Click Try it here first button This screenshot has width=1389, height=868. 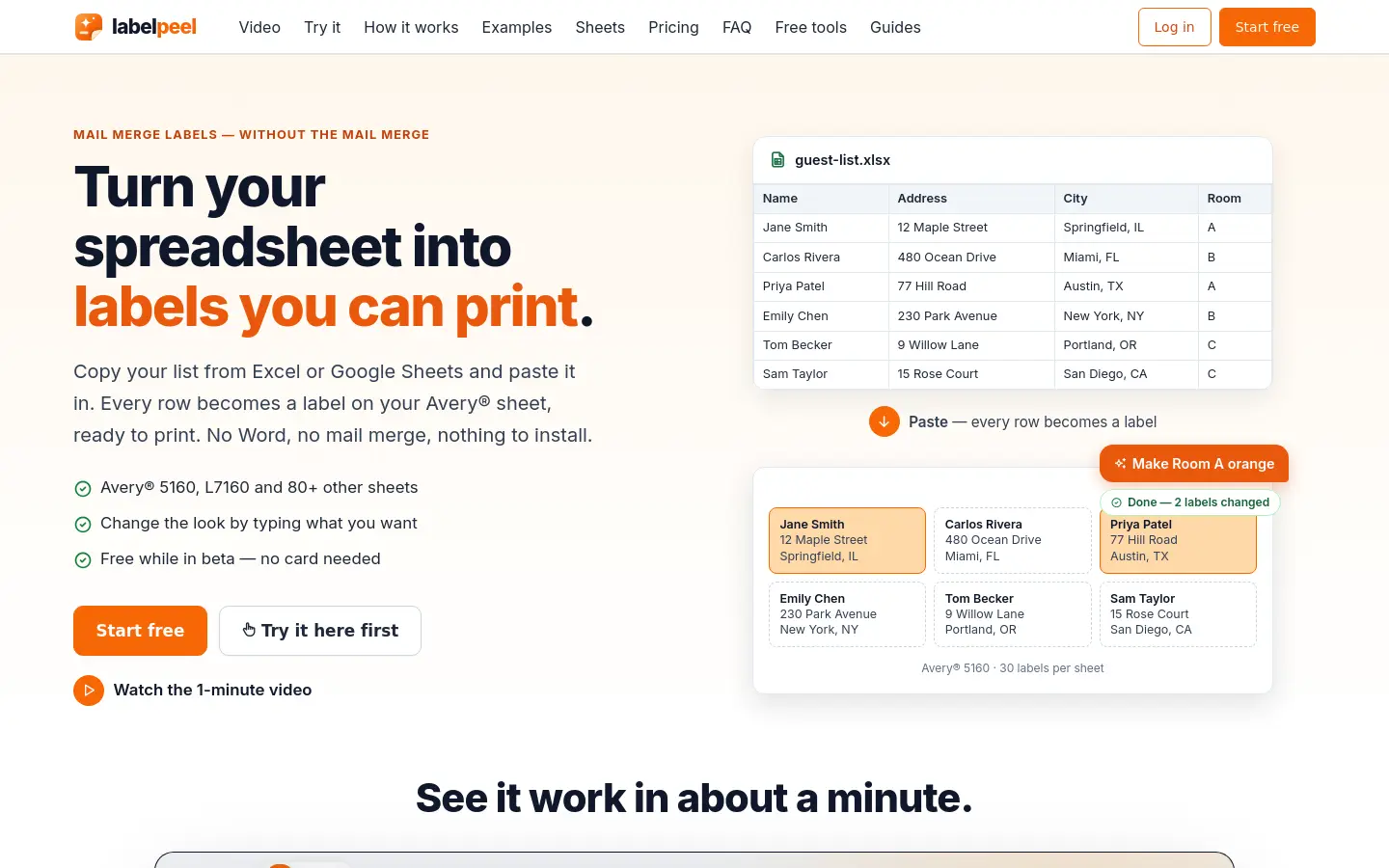[x=320, y=631]
